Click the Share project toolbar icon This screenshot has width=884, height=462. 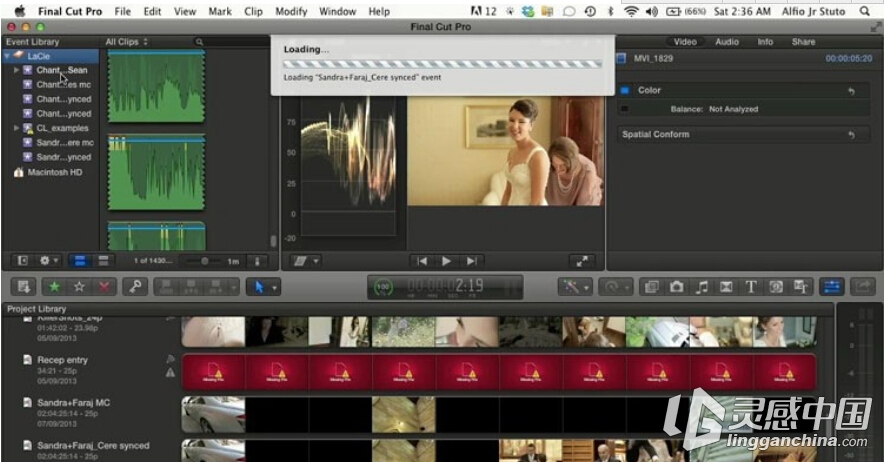863,287
